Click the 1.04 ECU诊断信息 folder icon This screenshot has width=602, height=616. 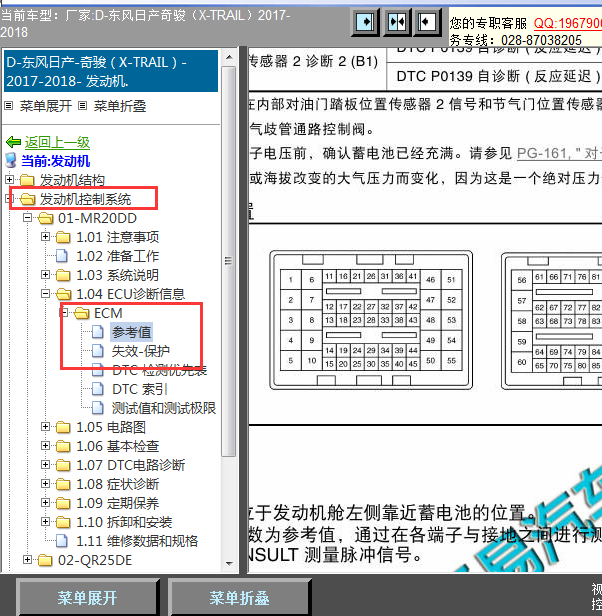pyautogui.click(x=63, y=294)
